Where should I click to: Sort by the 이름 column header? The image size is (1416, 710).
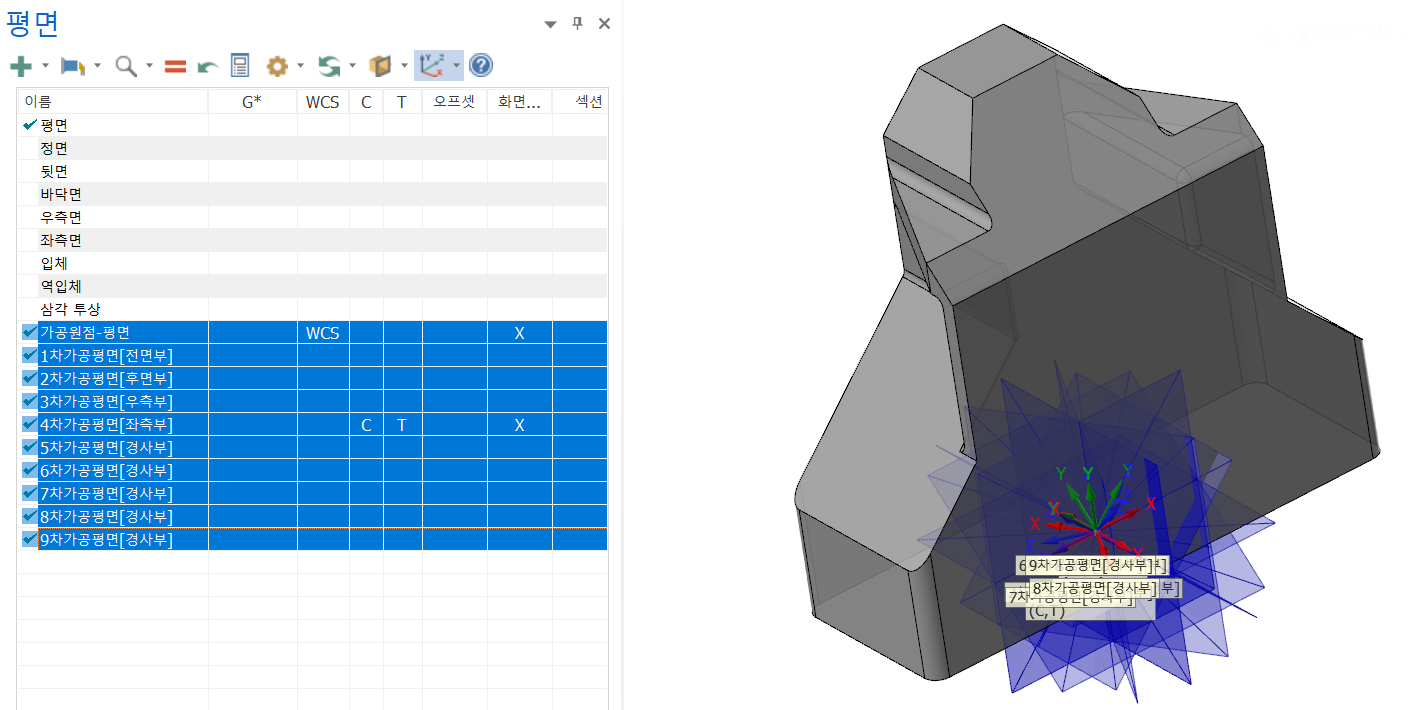coord(112,101)
